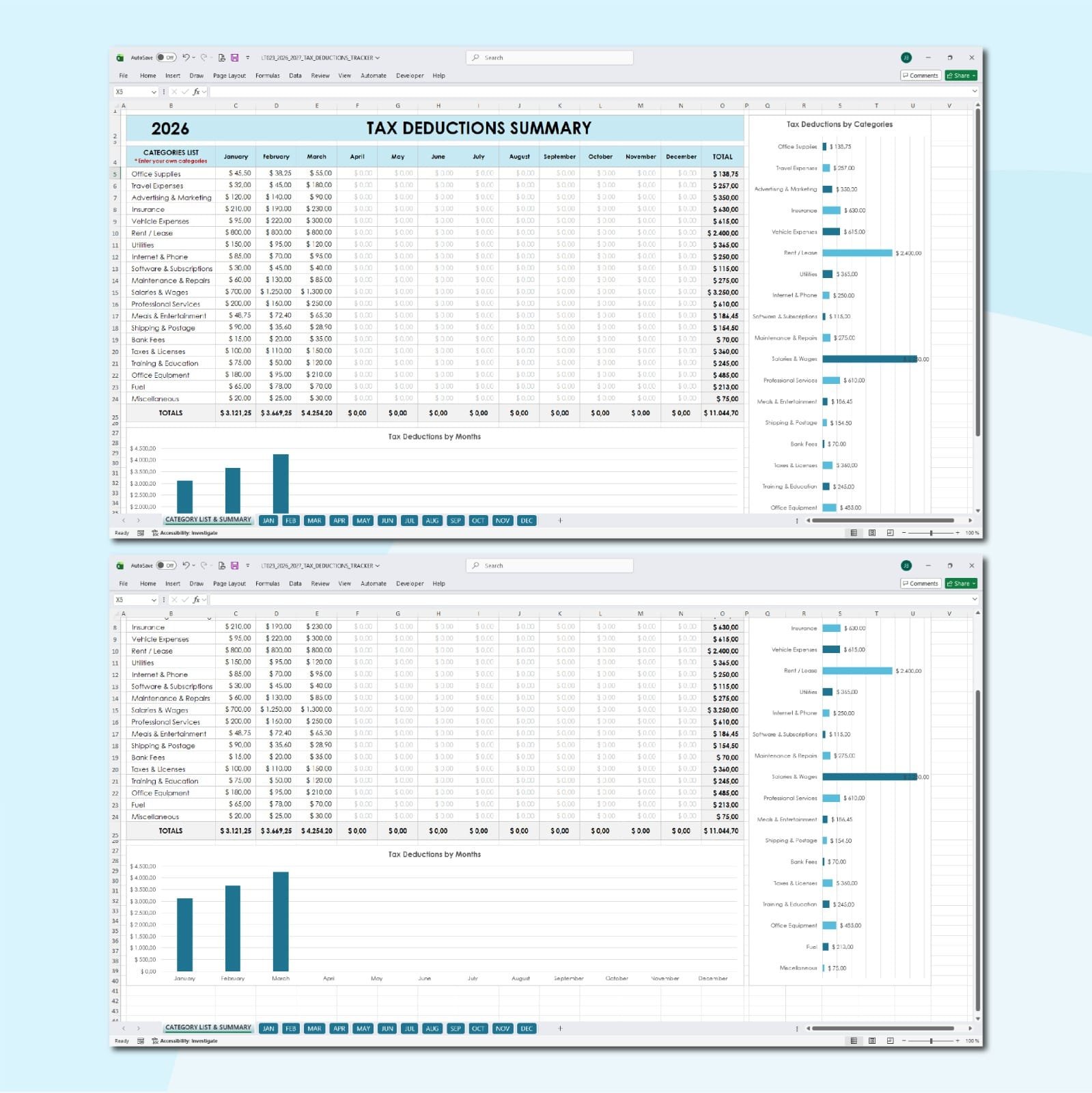Click the zoom slider handle in top window

(931, 533)
